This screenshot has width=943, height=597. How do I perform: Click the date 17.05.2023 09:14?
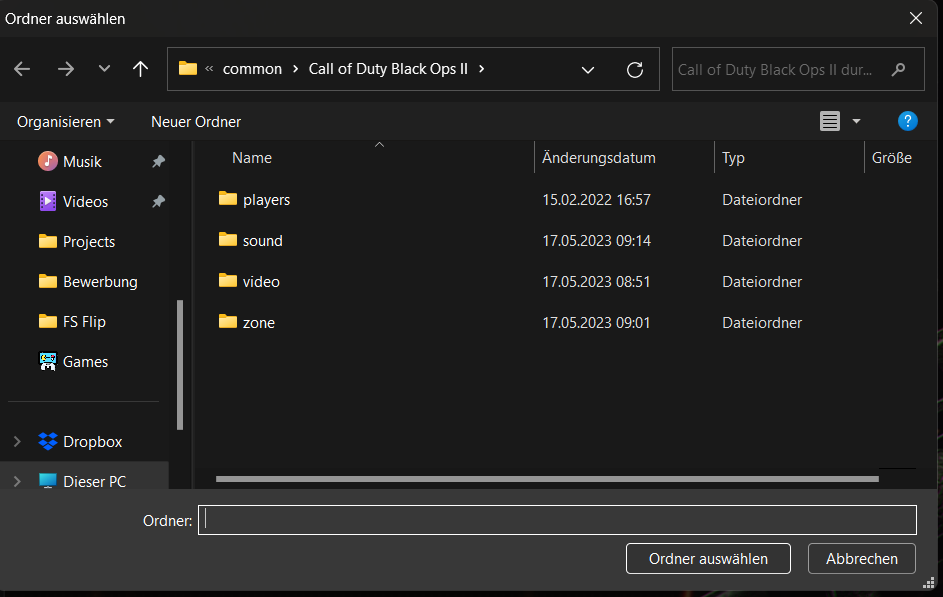click(x=596, y=240)
